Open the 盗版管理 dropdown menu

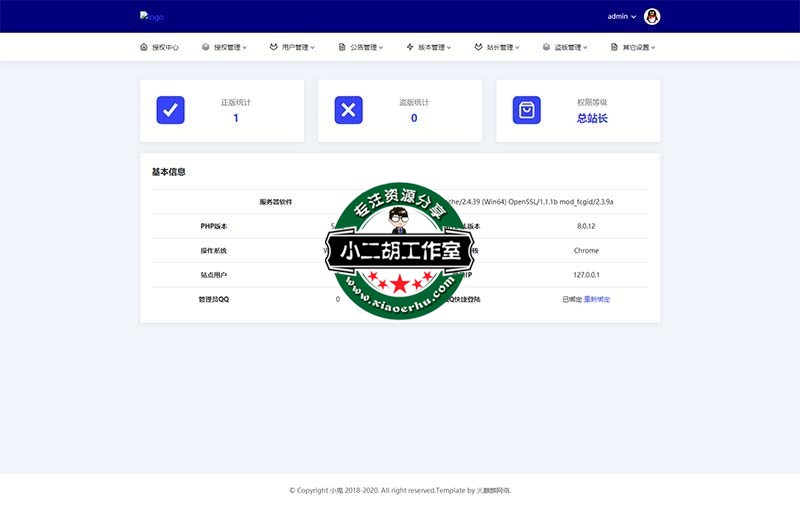pos(571,47)
